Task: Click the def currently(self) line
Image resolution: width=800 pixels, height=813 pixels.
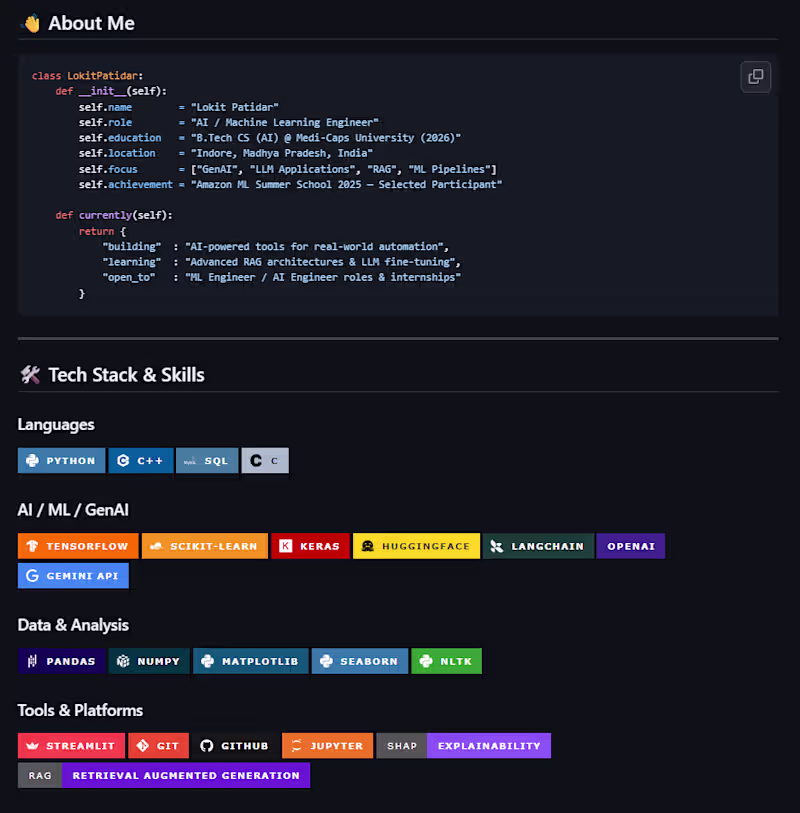Action: [x=114, y=215]
